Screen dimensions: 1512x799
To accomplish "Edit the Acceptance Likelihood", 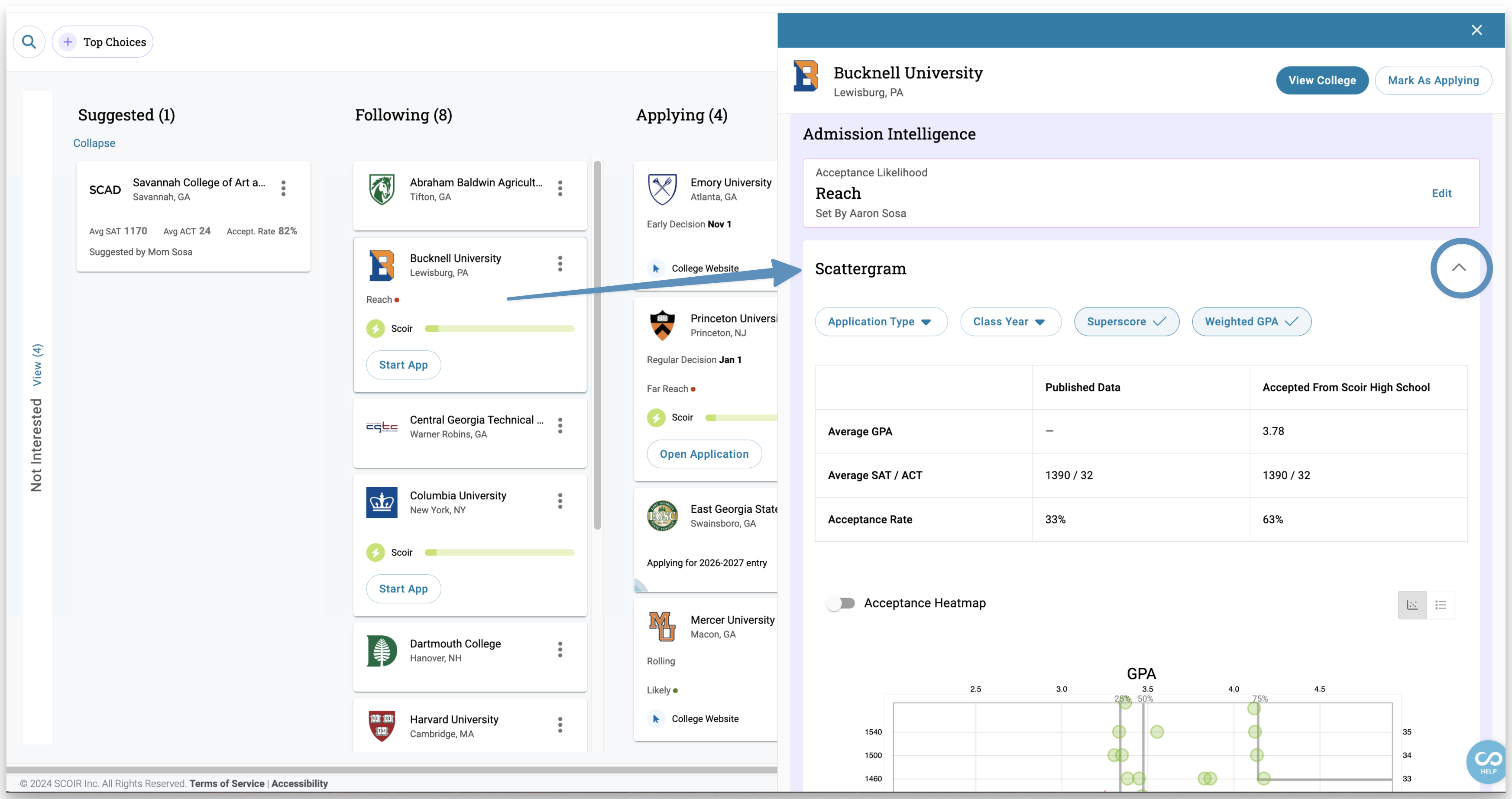I will click(1441, 193).
